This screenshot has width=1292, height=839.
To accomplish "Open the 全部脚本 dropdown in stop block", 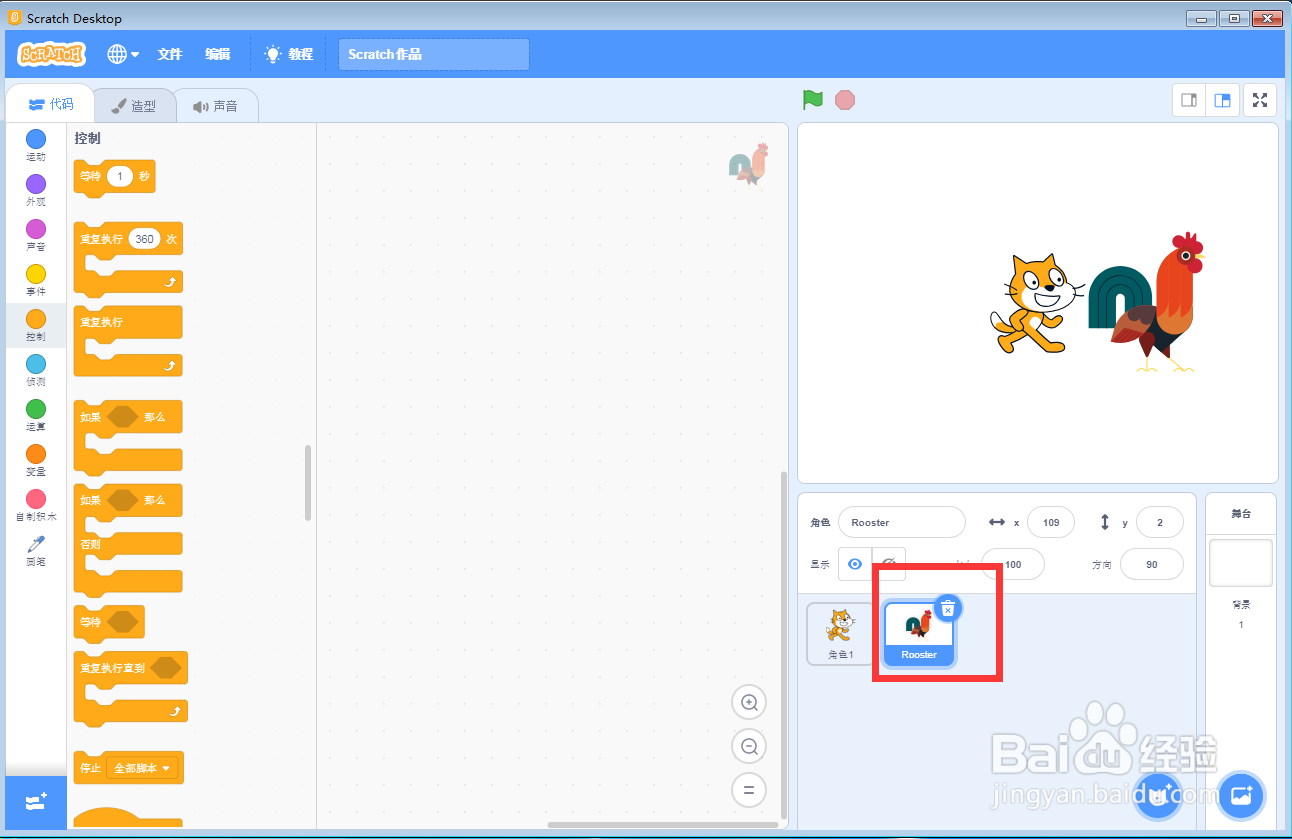I will coord(142,768).
